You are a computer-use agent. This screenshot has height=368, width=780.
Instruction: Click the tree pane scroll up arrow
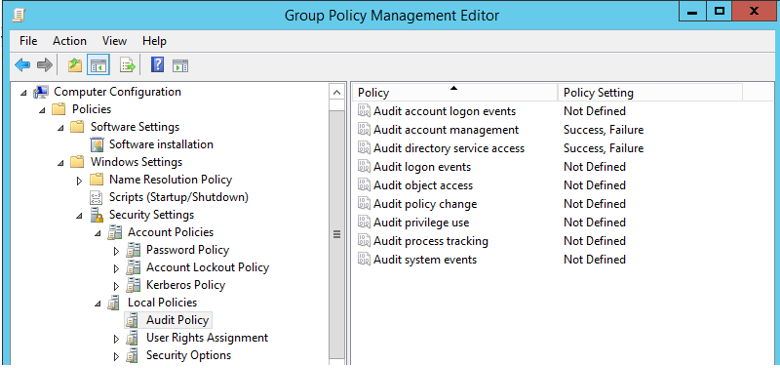point(337,93)
